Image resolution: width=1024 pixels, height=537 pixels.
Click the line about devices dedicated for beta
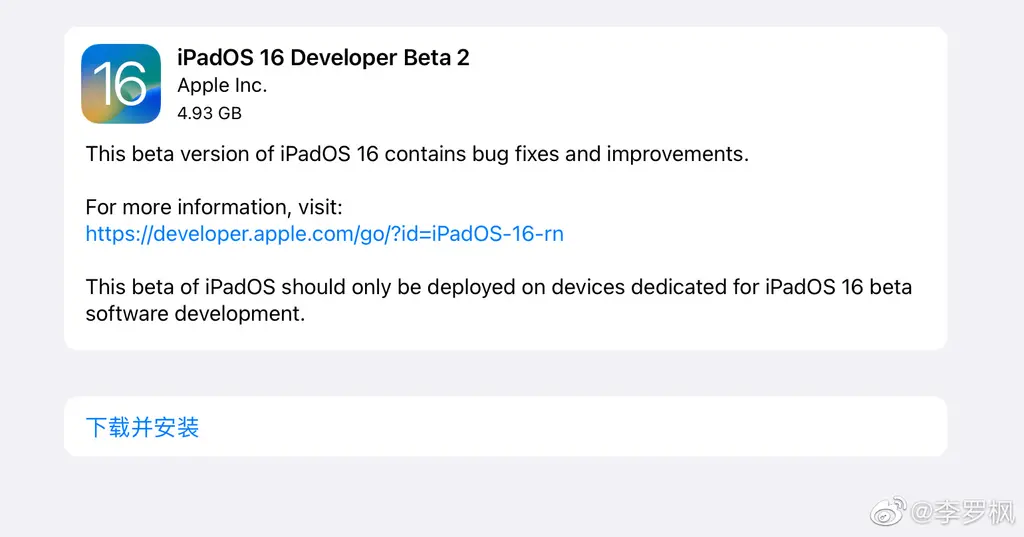coord(498,287)
